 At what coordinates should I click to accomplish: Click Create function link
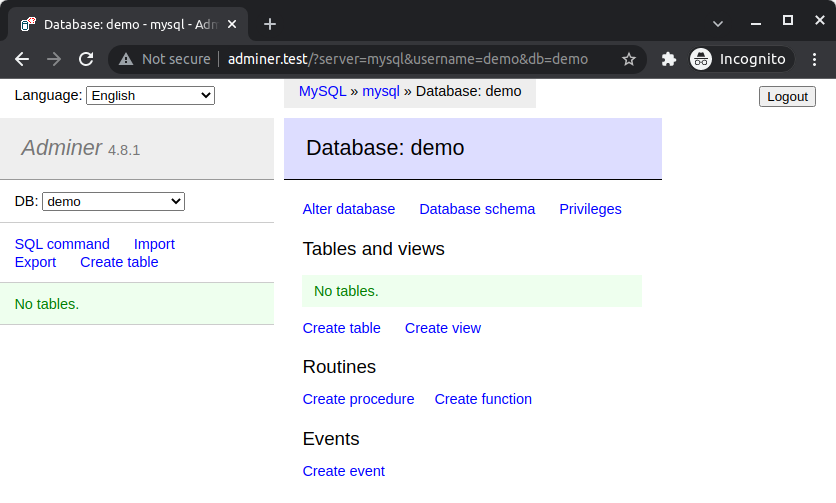(x=483, y=399)
